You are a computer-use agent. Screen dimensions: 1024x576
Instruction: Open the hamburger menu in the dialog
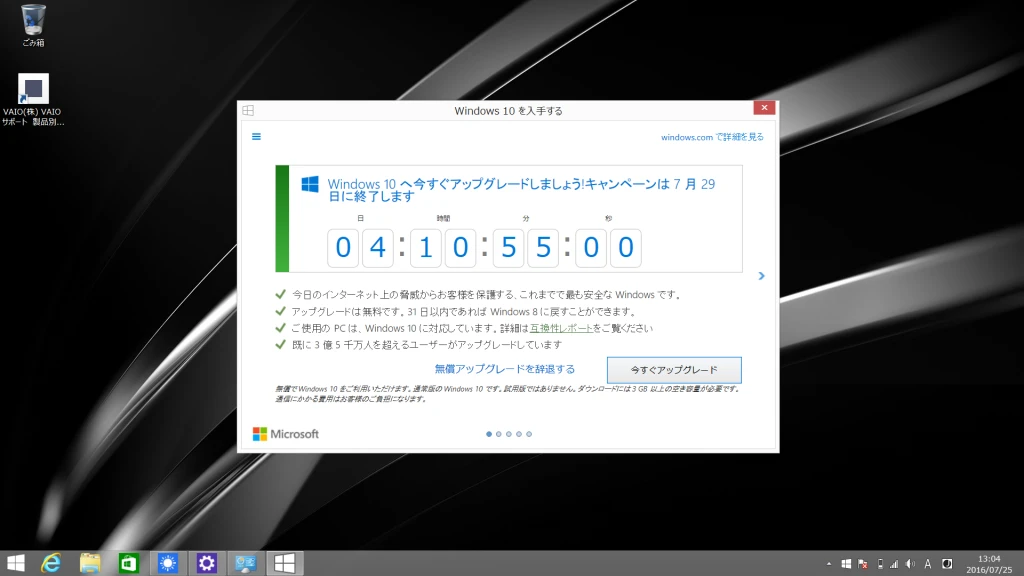click(x=256, y=136)
